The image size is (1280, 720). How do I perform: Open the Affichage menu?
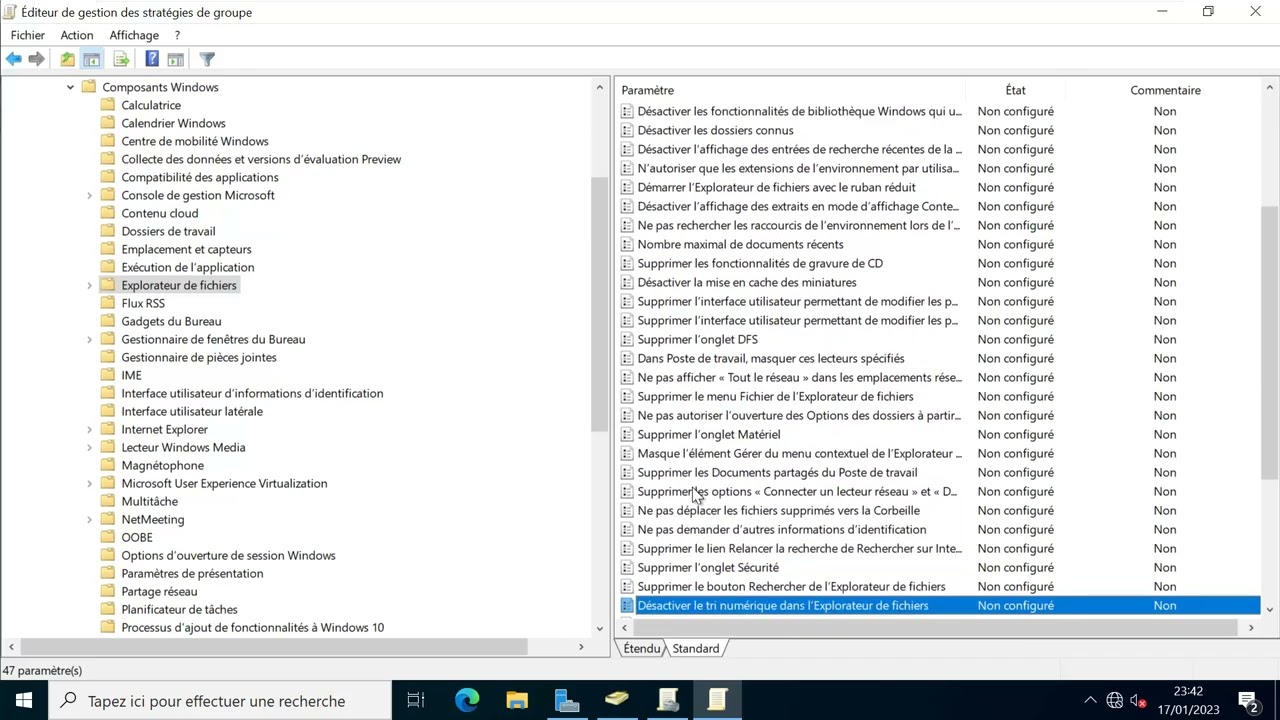(134, 35)
